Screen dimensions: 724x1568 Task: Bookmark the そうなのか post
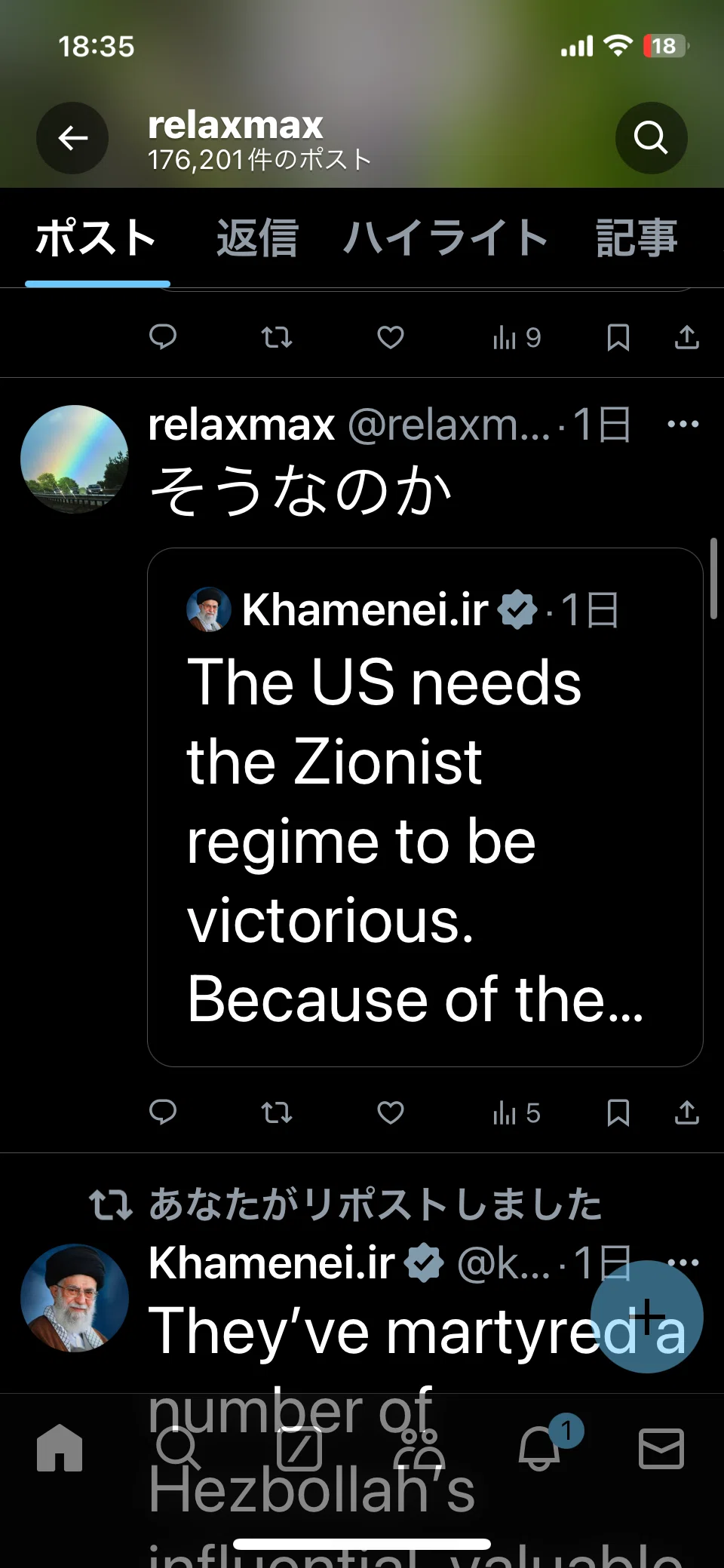click(x=618, y=1112)
